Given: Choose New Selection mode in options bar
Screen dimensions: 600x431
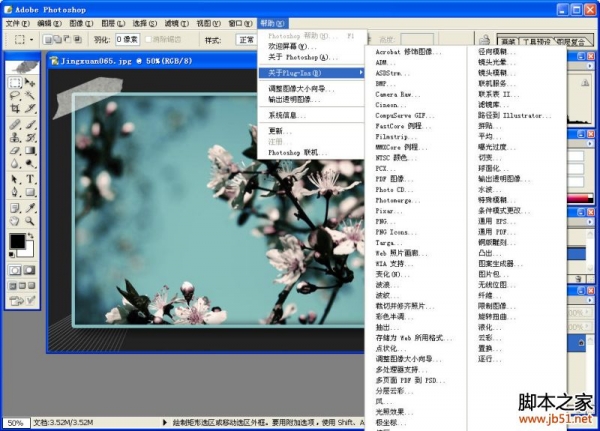Looking at the screenshot, I should pos(48,39).
